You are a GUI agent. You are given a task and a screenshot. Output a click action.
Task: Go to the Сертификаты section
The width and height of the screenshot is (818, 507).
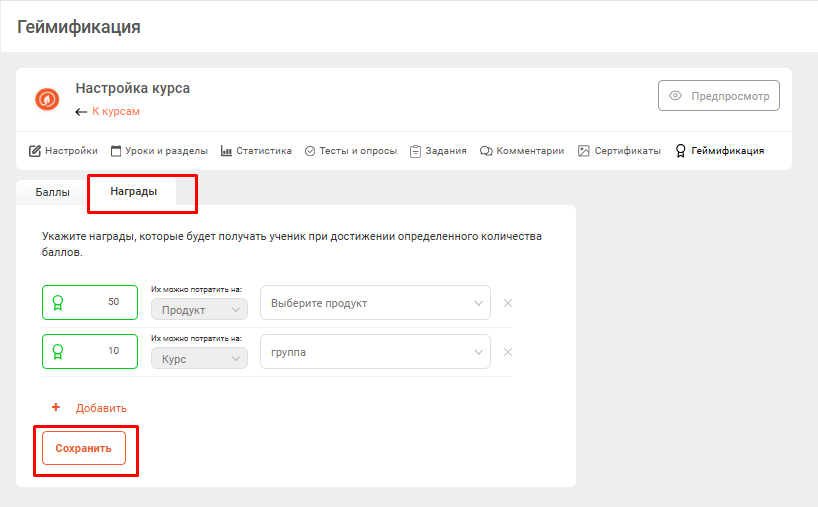tap(619, 151)
